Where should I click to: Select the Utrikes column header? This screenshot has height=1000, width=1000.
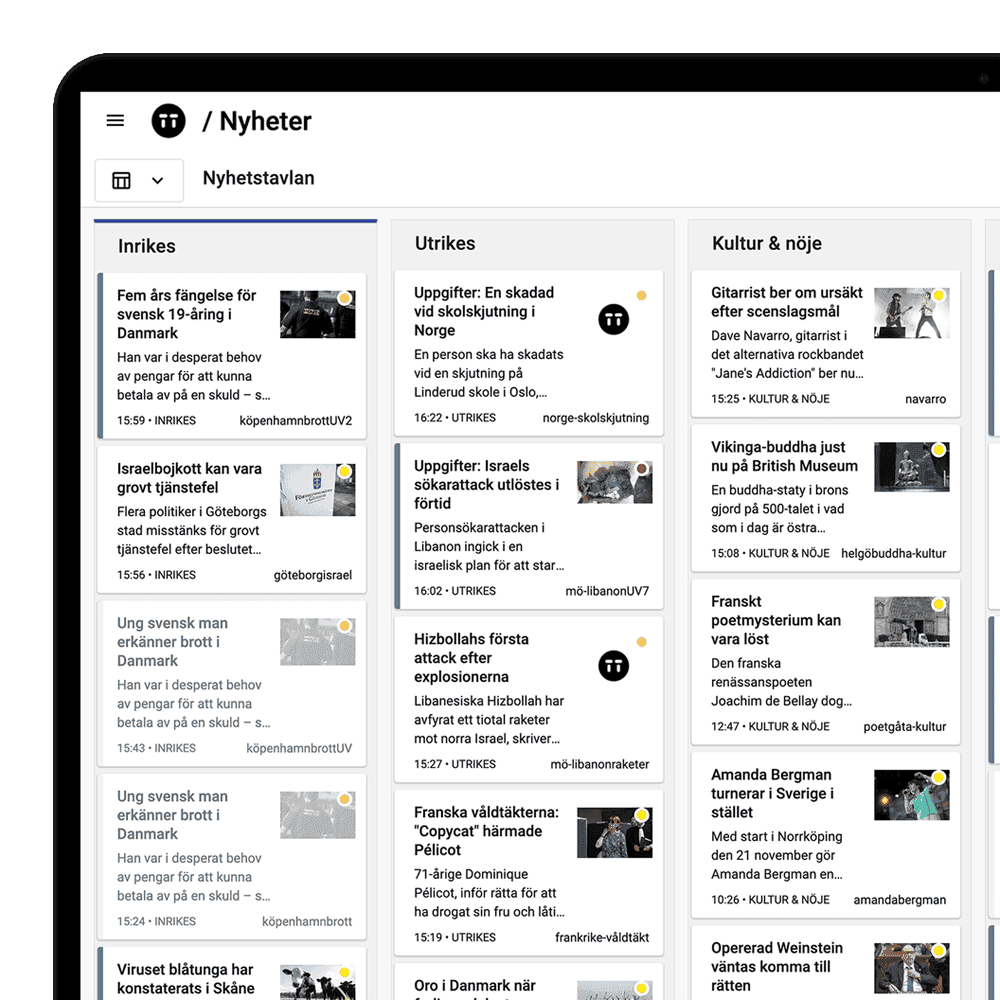[445, 243]
